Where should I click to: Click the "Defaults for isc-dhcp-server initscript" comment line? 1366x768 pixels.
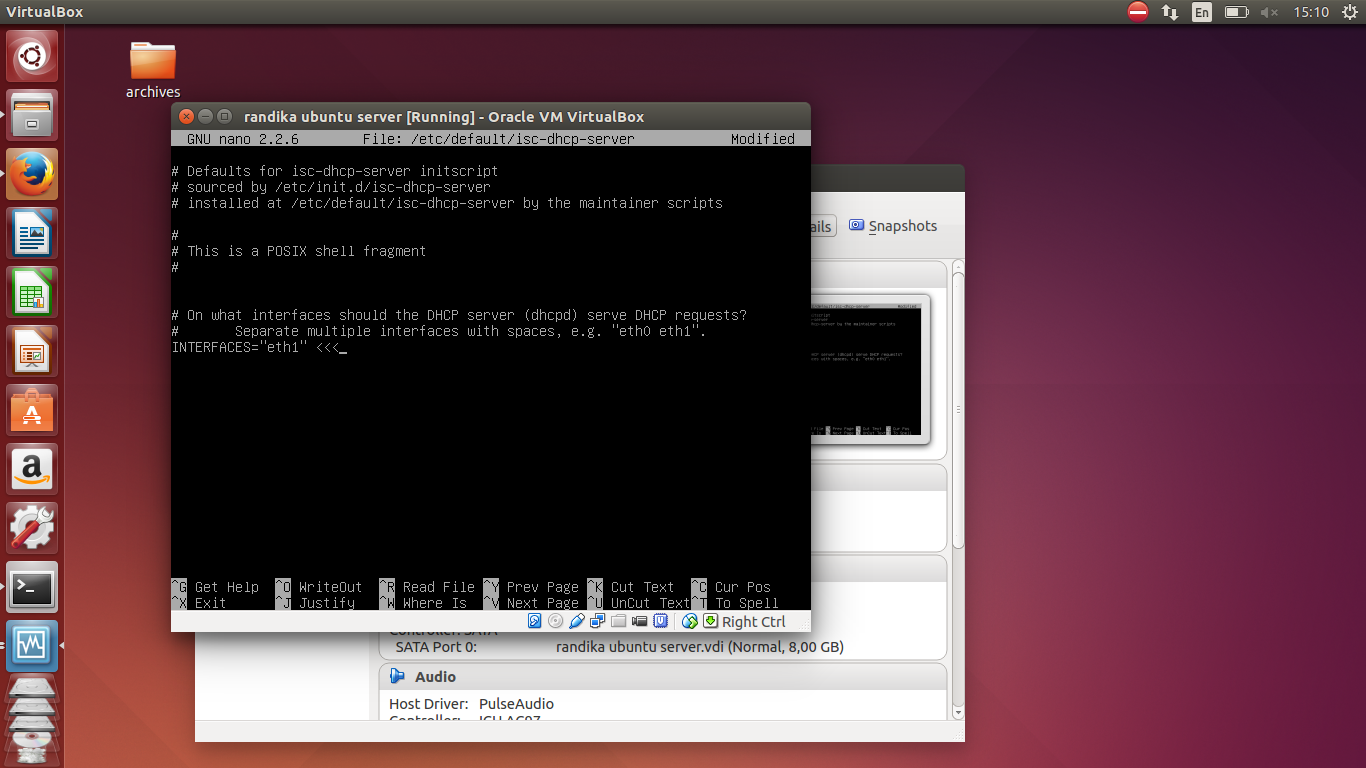point(335,171)
